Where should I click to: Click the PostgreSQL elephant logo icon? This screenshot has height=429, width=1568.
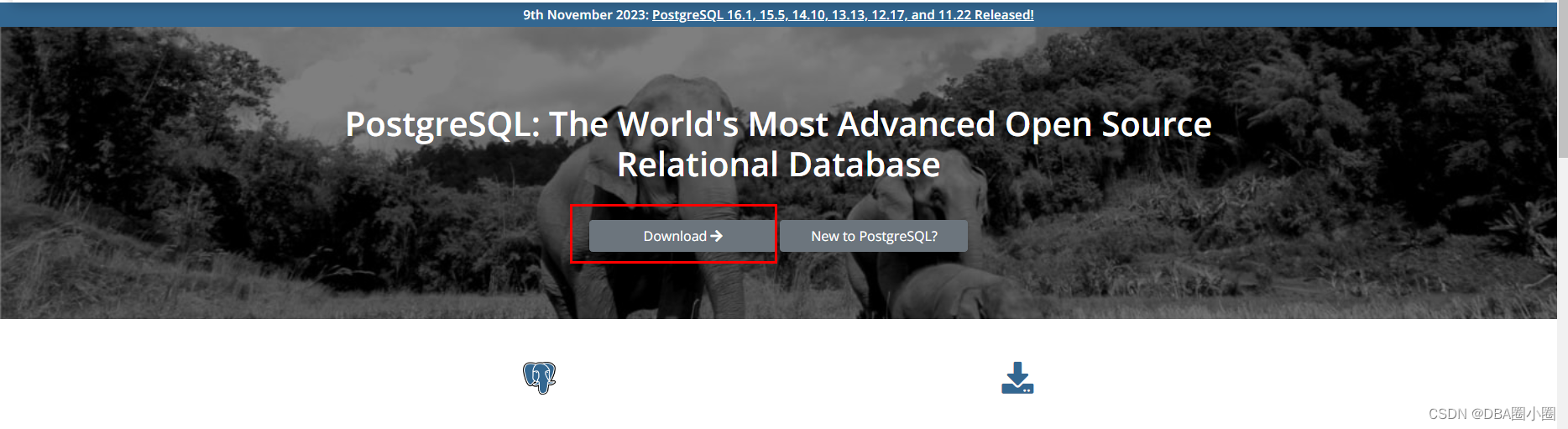point(540,378)
